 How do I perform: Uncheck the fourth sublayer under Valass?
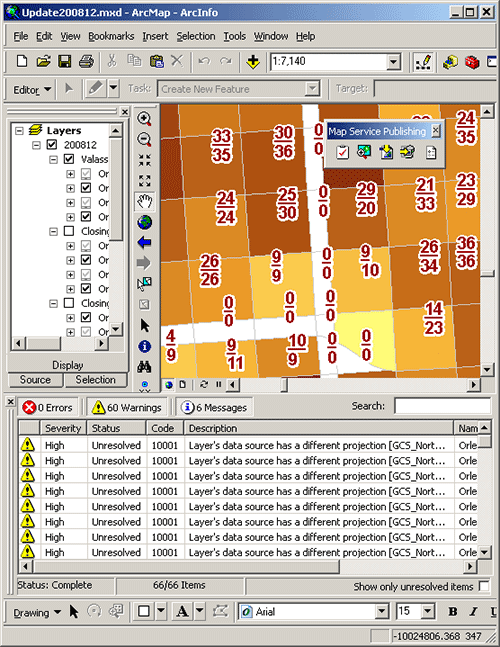pos(86,217)
